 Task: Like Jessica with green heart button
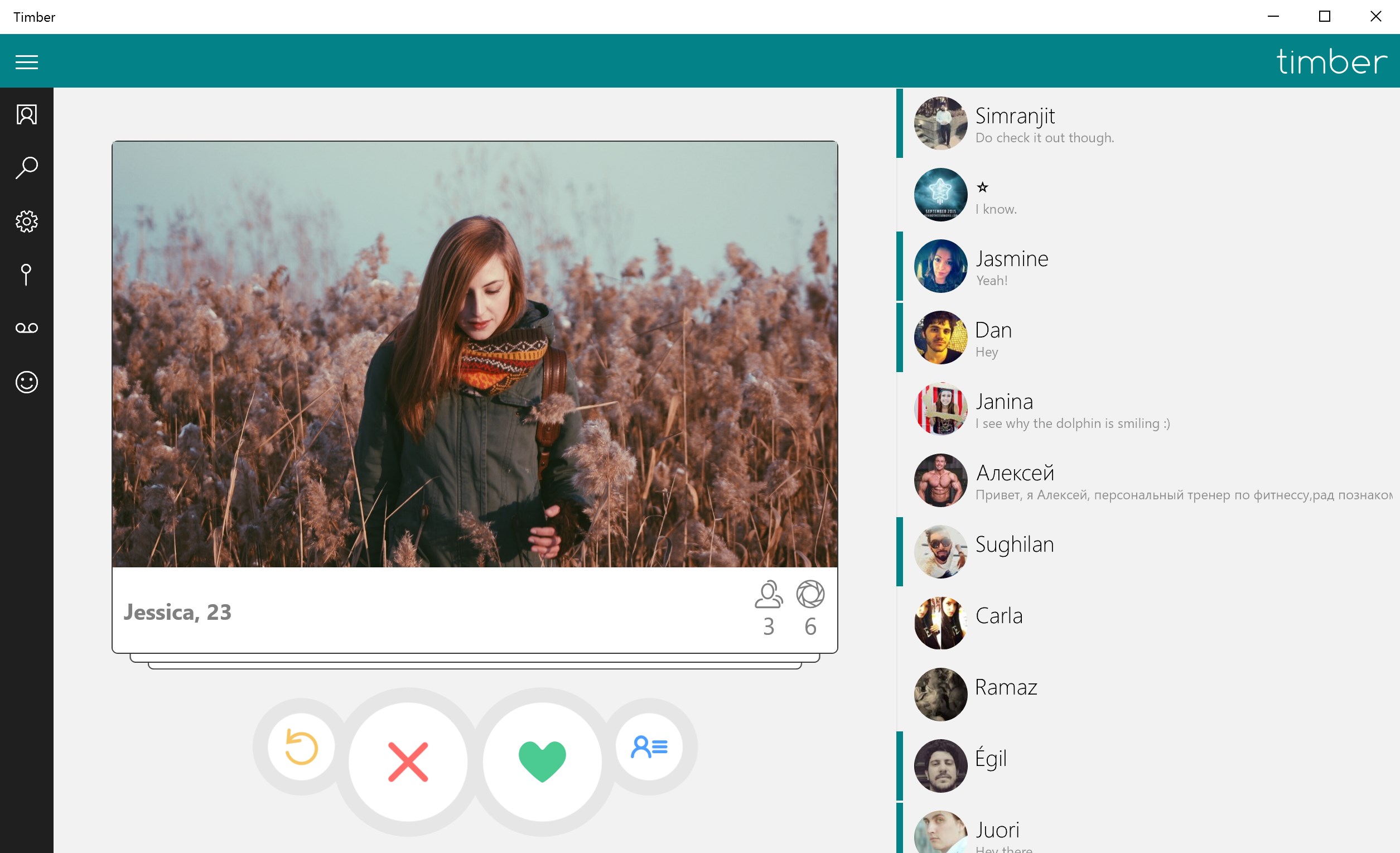pyautogui.click(x=542, y=762)
